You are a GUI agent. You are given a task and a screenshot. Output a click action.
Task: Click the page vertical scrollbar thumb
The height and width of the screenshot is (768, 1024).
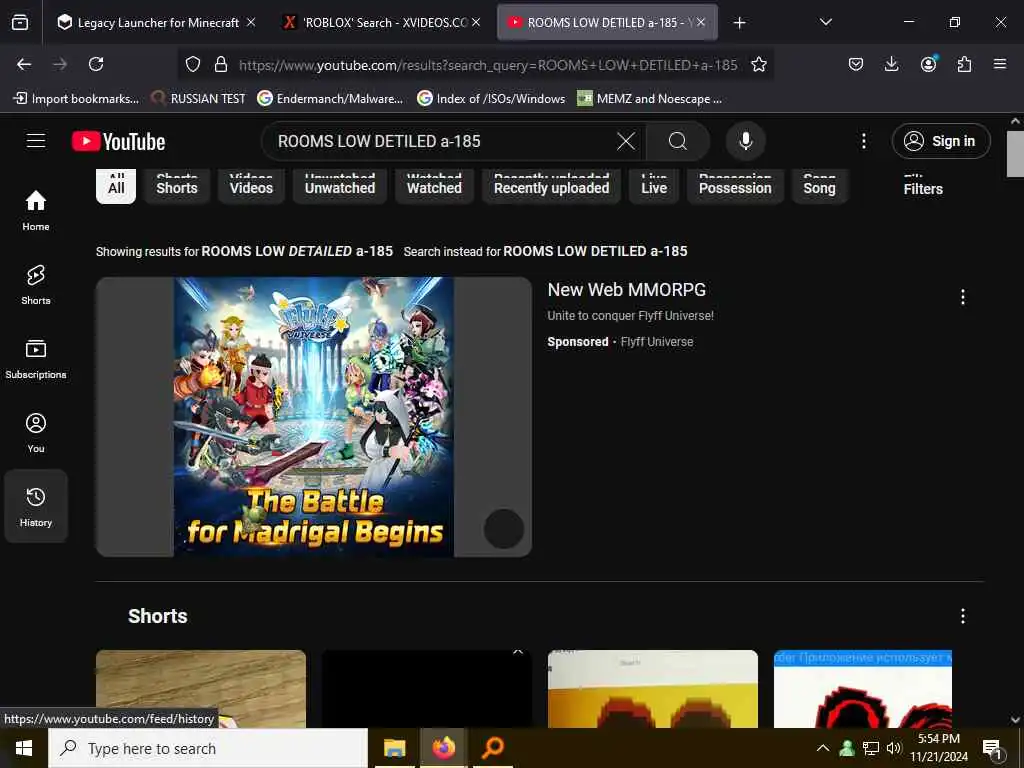click(1015, 153)
